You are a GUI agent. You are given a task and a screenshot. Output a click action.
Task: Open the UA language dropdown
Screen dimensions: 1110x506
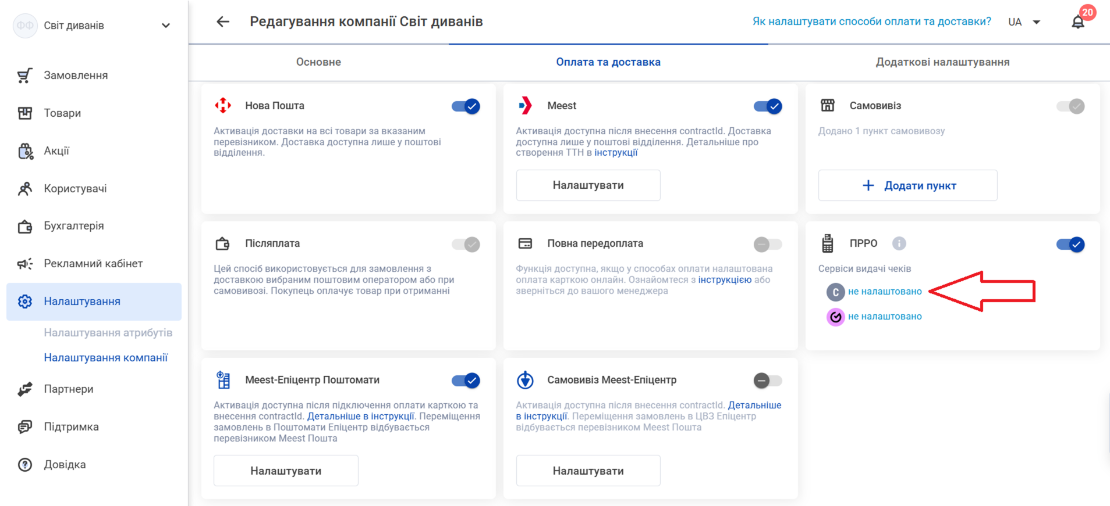[x=1024, y=22]
